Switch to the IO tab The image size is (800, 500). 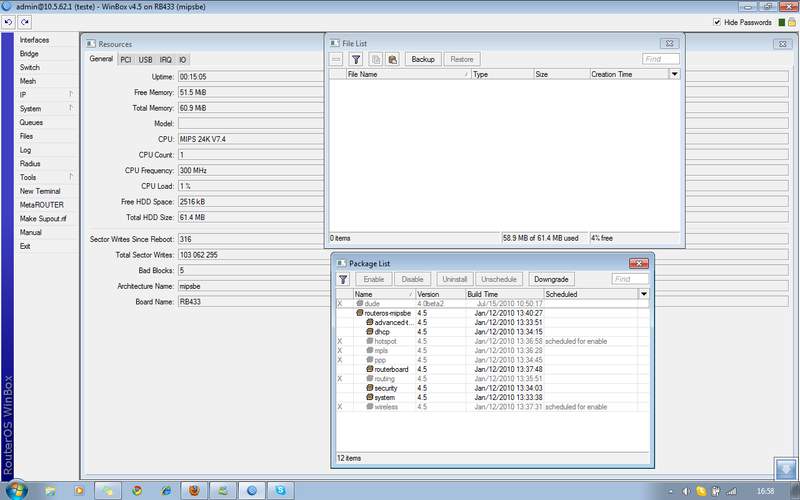pos(183,60)
